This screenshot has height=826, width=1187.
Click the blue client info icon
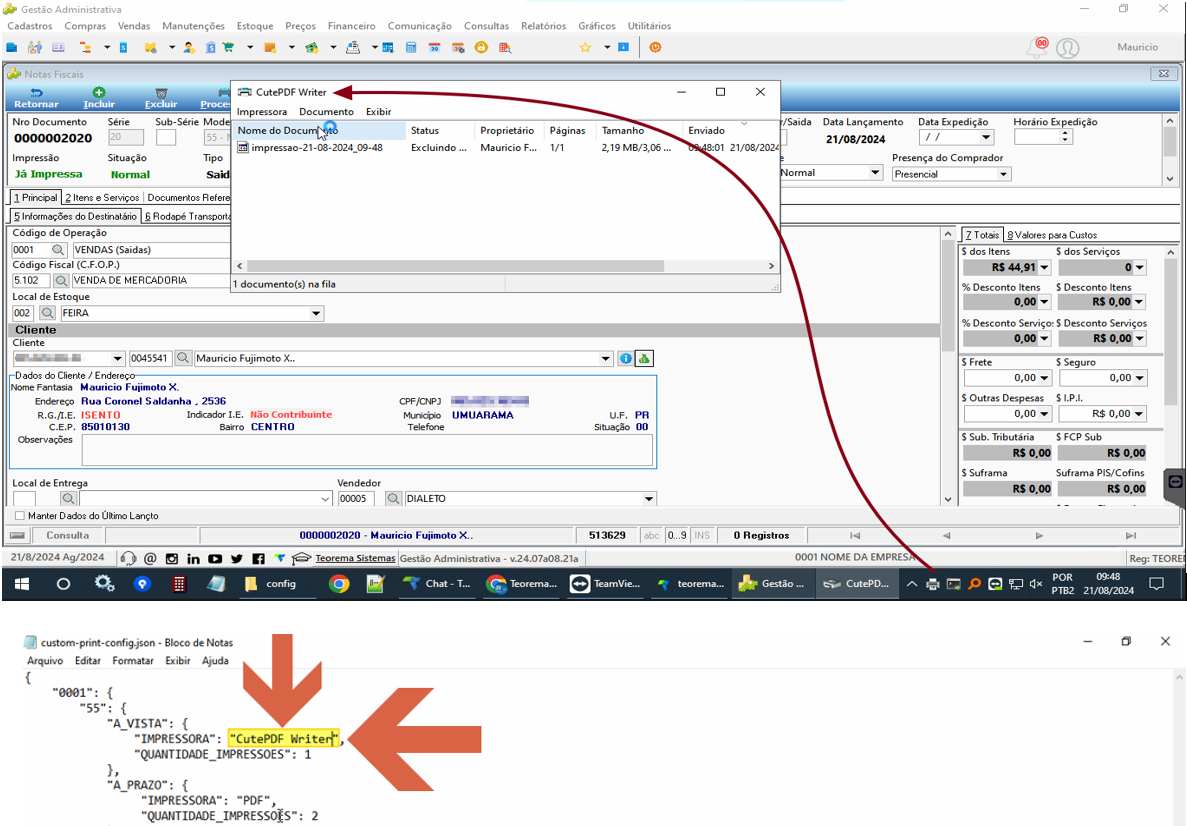click(x=625, y=358)
